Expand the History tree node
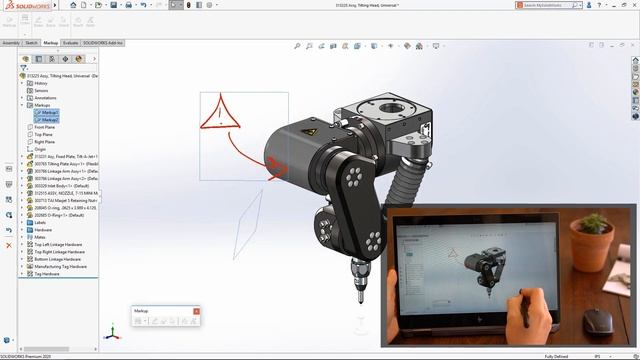Screen dimensions: 640x360 coord(22,83)
